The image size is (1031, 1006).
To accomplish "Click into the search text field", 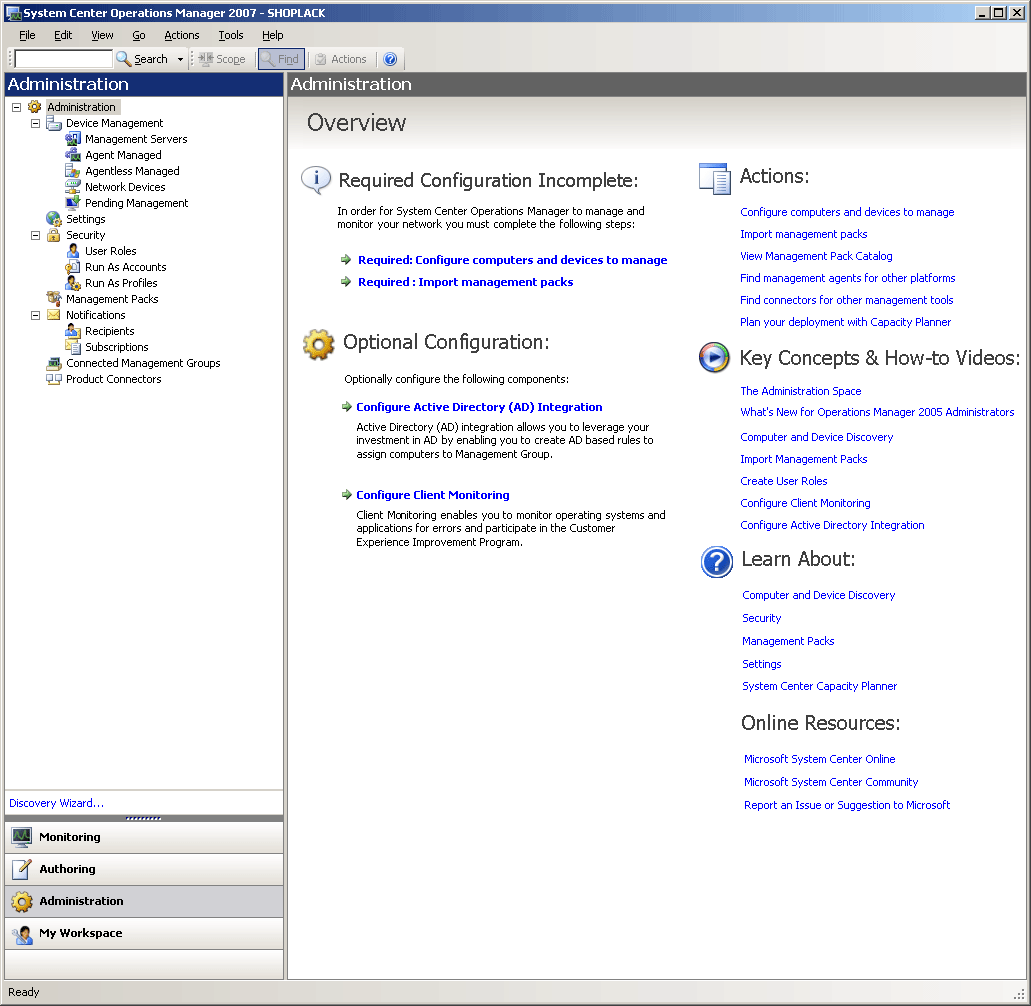I will (63, 59).
